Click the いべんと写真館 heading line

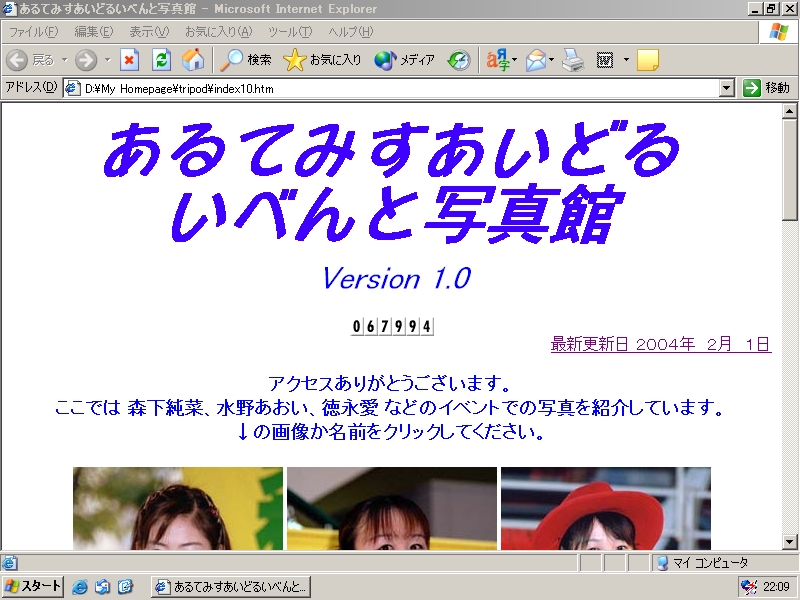pyautogui.click(x=397, y=215)
